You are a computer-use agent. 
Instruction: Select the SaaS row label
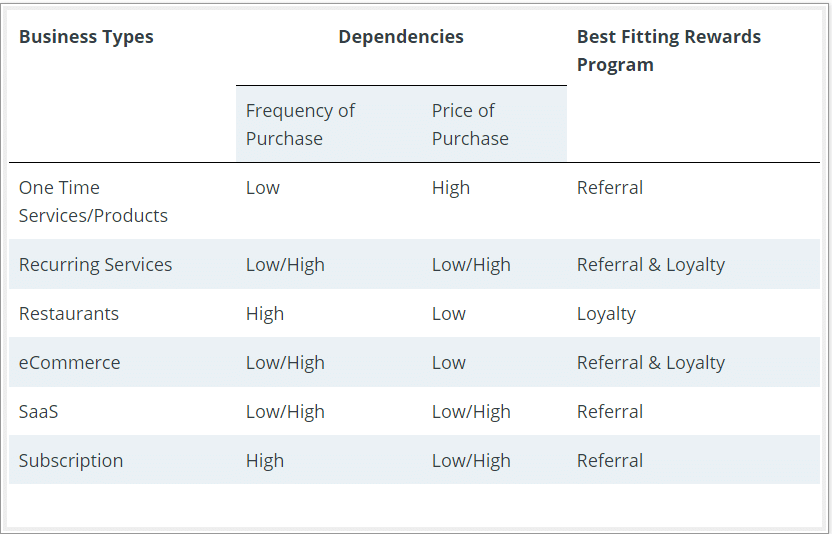click(38, 411)
